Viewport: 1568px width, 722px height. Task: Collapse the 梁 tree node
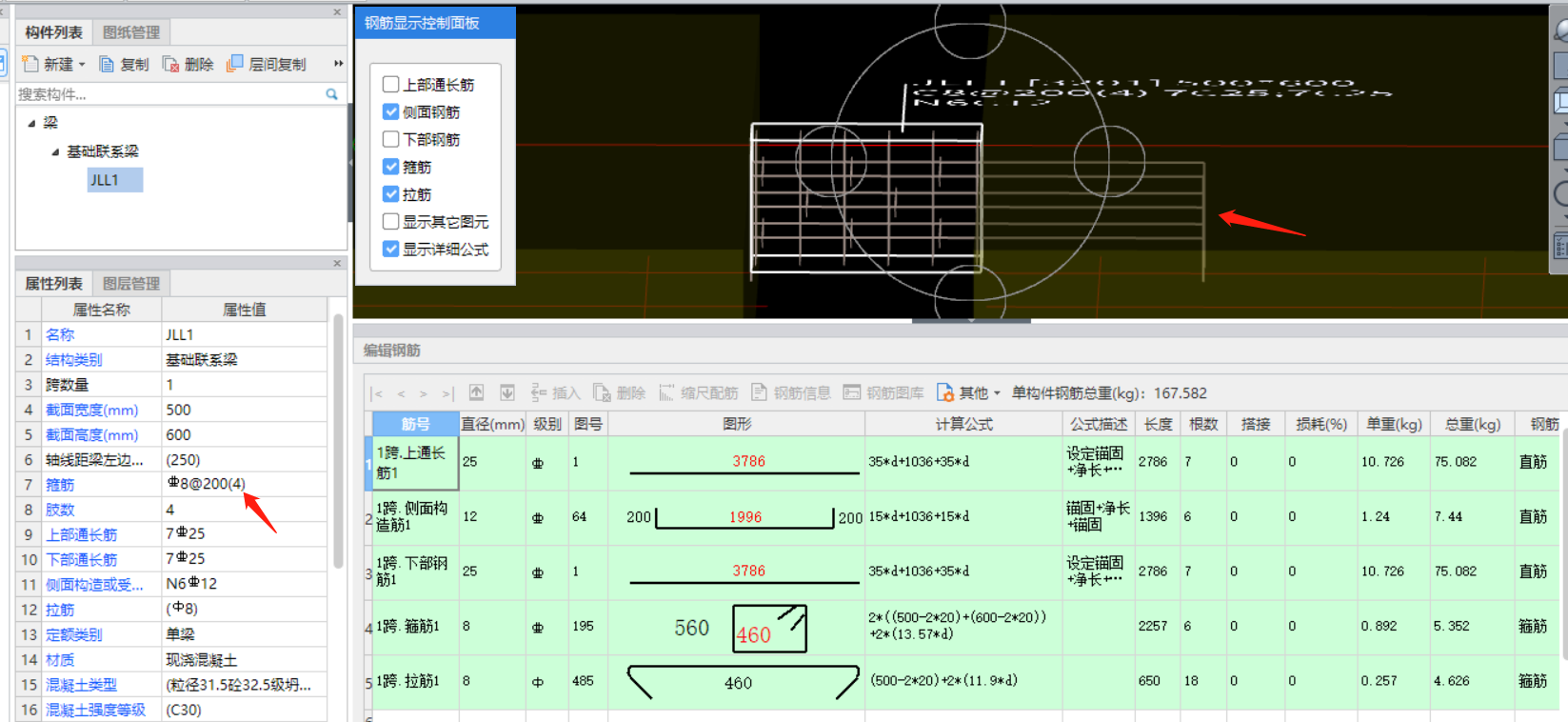pyautogui.click(x=31, y=123)
